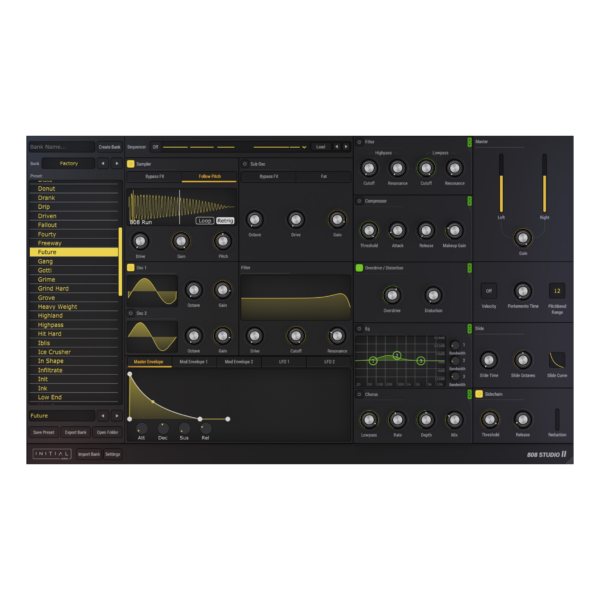
Task: Switch to the Mod Envelope 1 tab
Action: pos(195,362)
